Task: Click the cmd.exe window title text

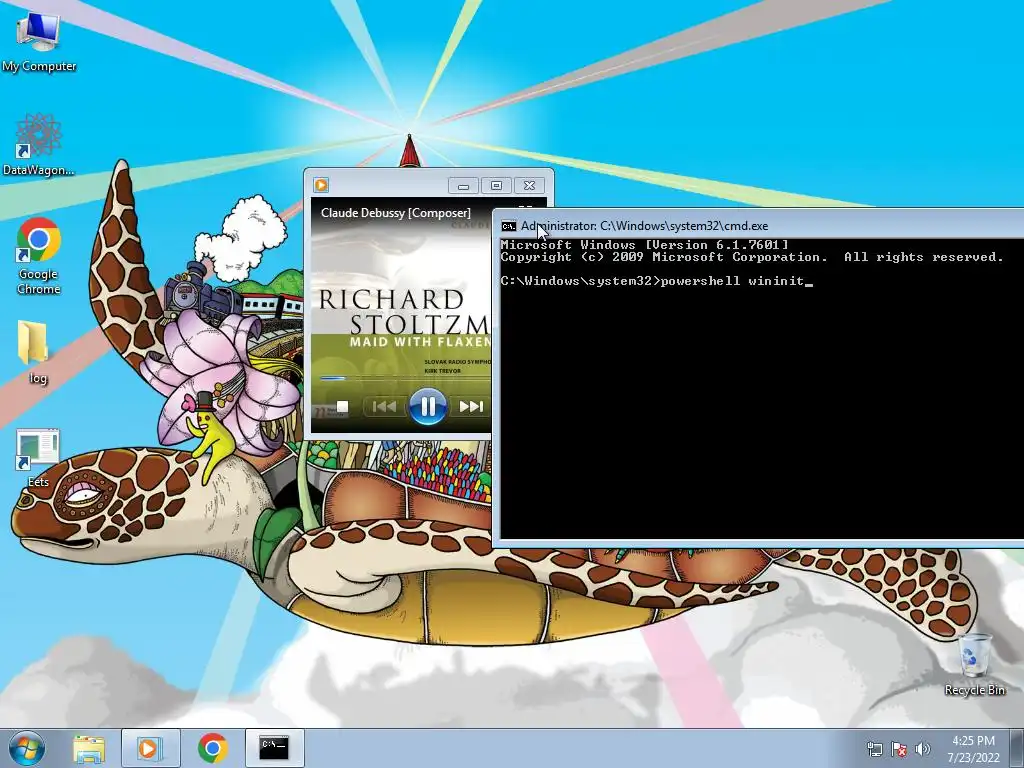Action: coord(644,226)
